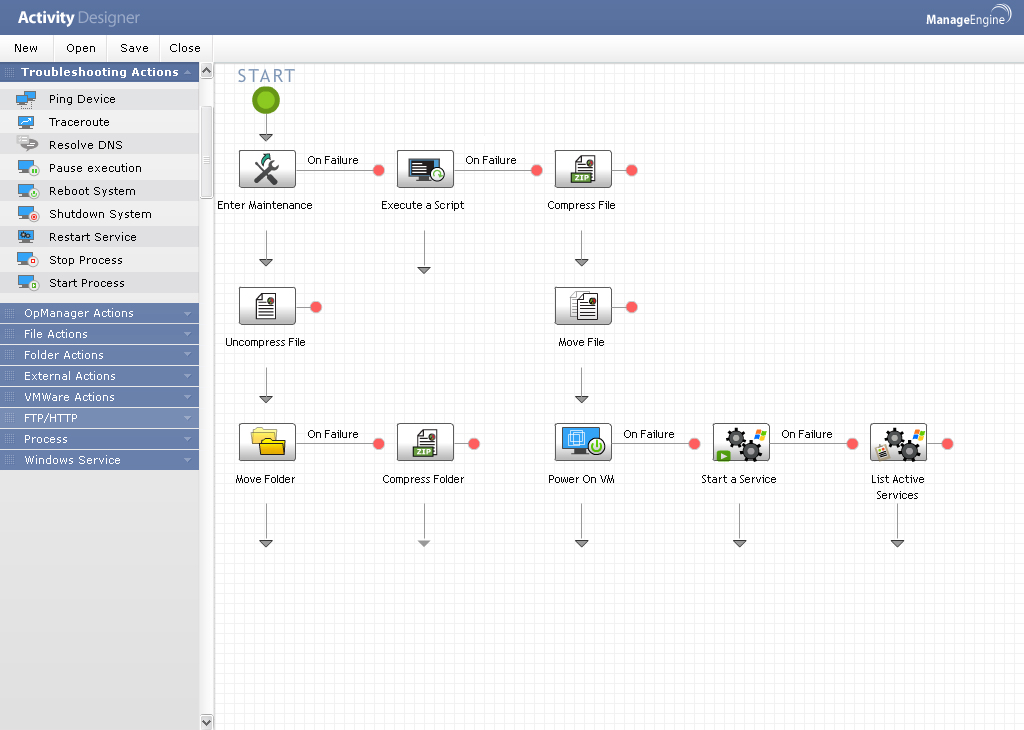Image resolution: width=1024 pixels, height=730 pixels.
Task: Expand the FTP/HTTP section
Action: point(99,418)
